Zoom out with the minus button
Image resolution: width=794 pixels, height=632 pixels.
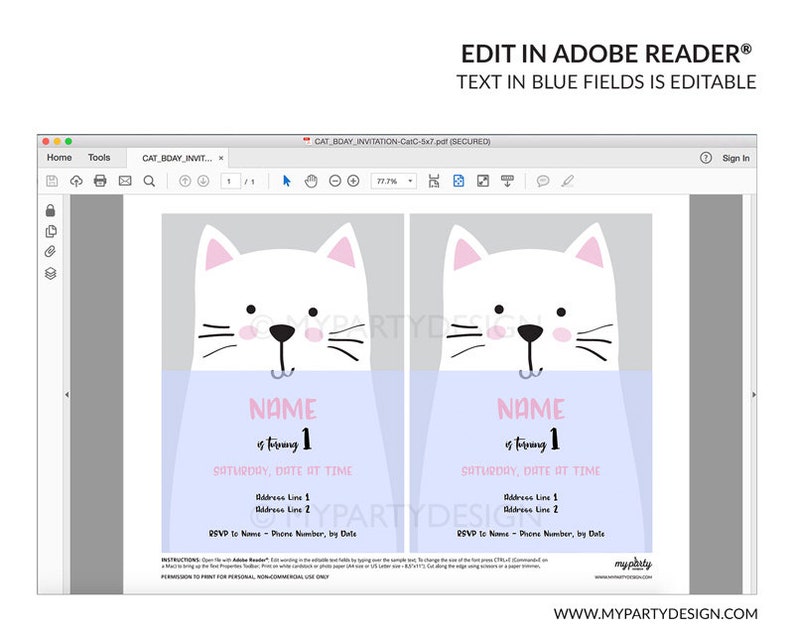335,181
